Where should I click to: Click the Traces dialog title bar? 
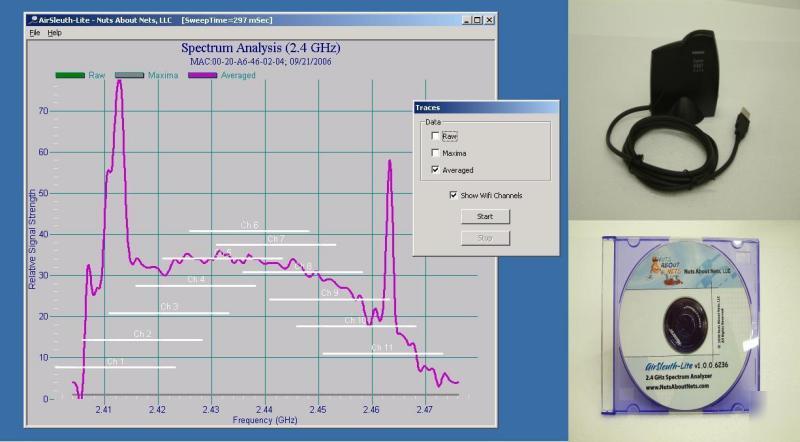tap(486, 107)
